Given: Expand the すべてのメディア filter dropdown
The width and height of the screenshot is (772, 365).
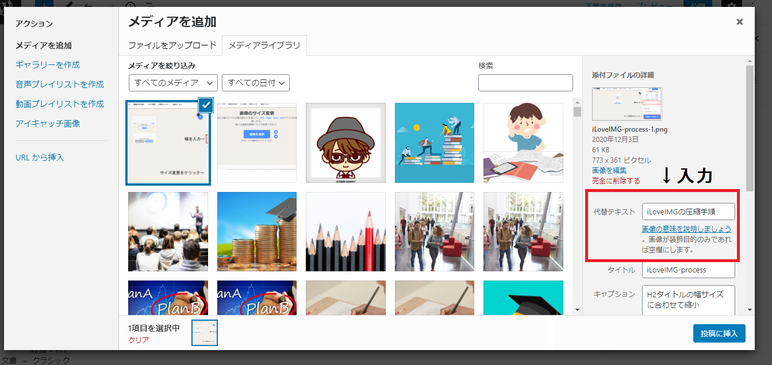Looking at the screenshot, I should pos(173,83).
